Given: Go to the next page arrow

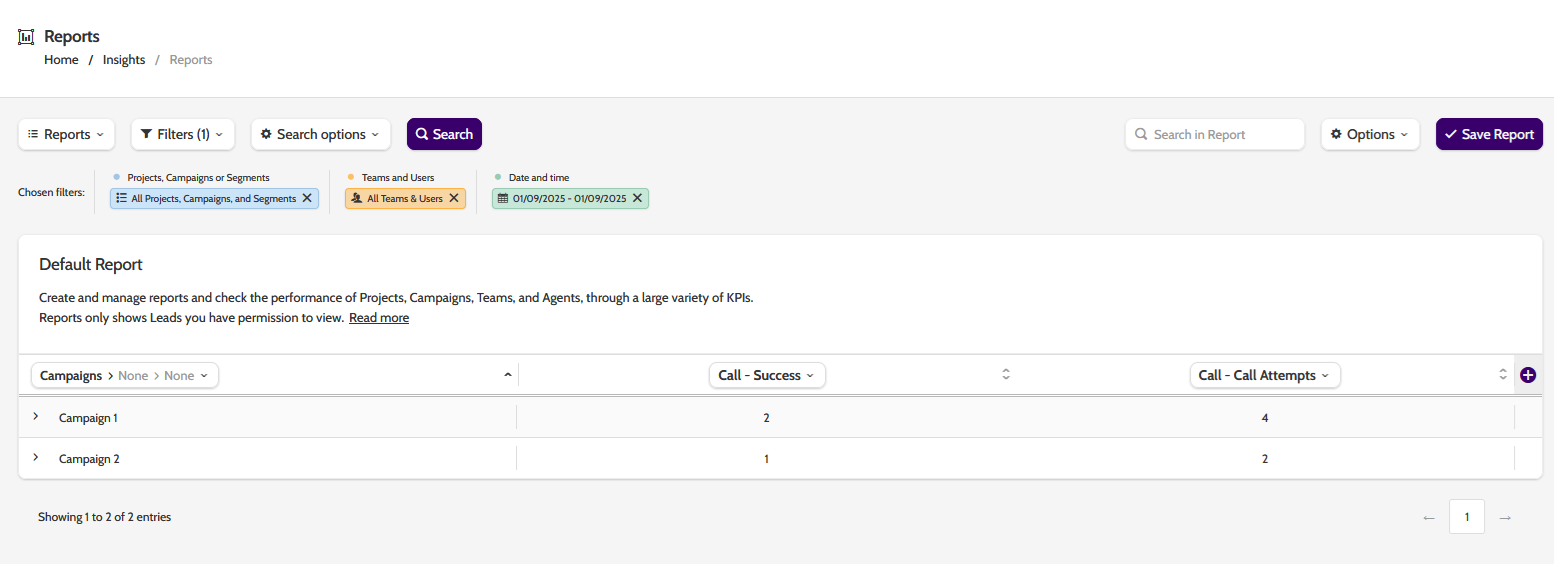Looking at the screenshot, I should pos(1505,517).
